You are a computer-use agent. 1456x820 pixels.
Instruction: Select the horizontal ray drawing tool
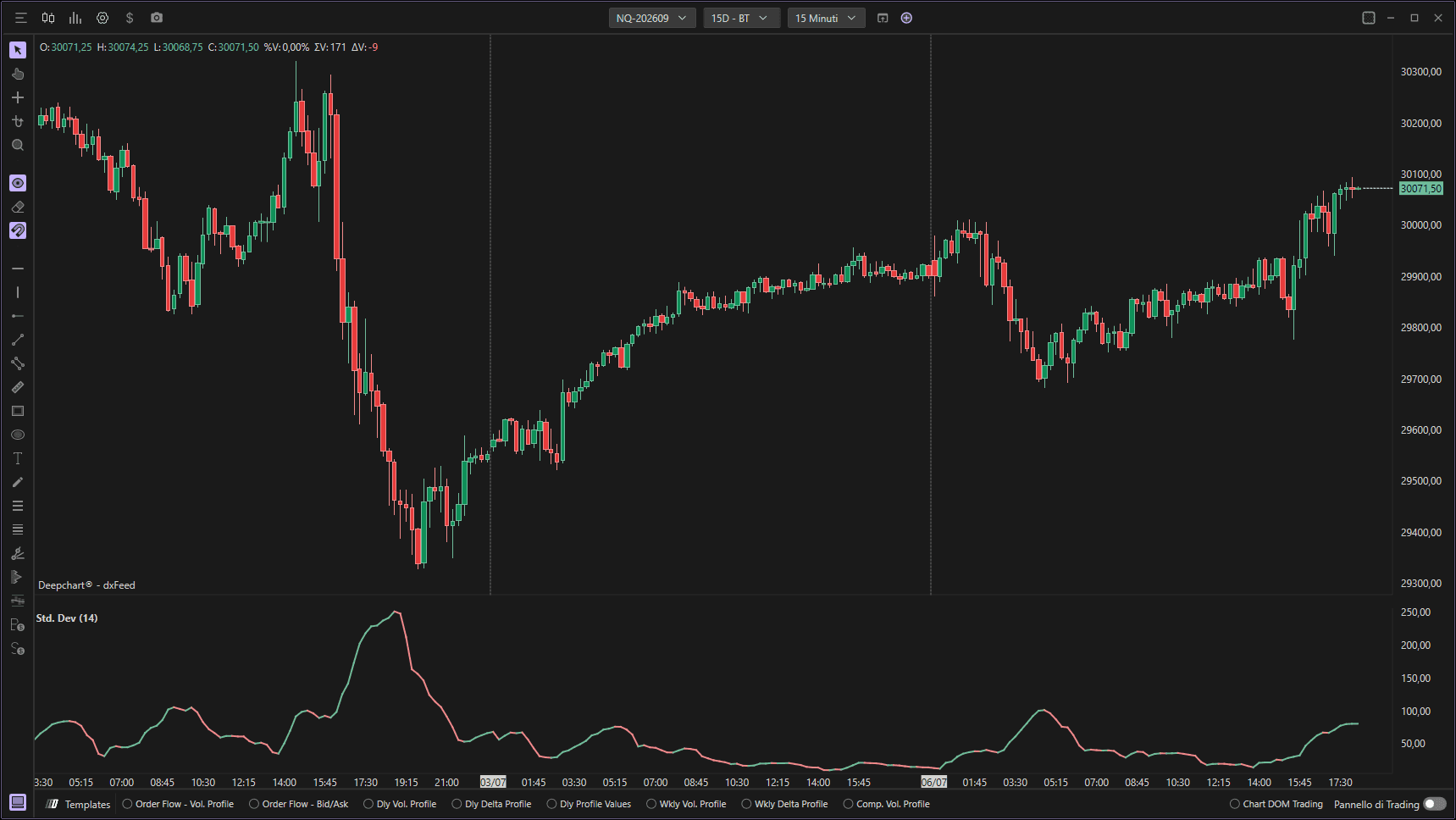[18, 316]
